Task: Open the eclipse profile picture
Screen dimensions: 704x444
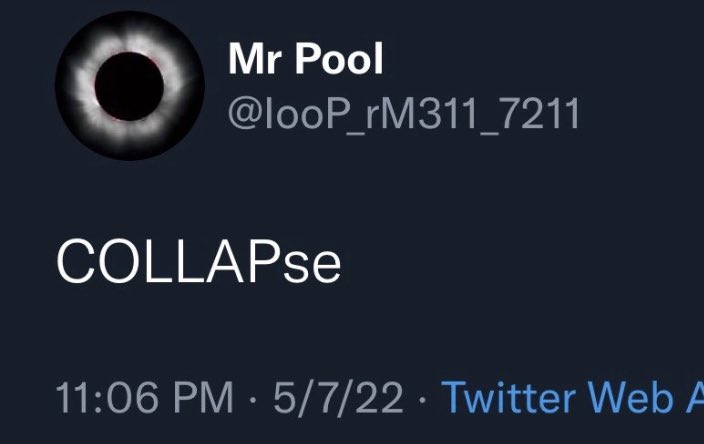Action: (130, 85)
